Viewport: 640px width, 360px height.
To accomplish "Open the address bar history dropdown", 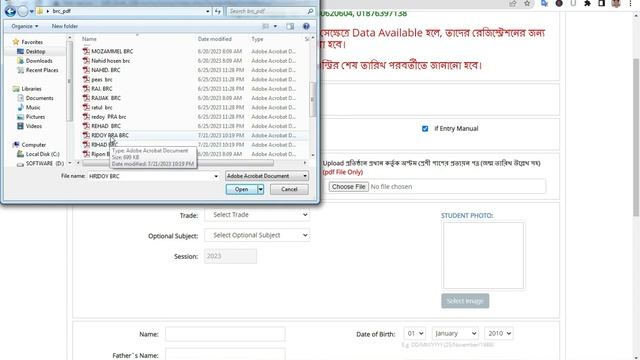I will click(208, 11).
